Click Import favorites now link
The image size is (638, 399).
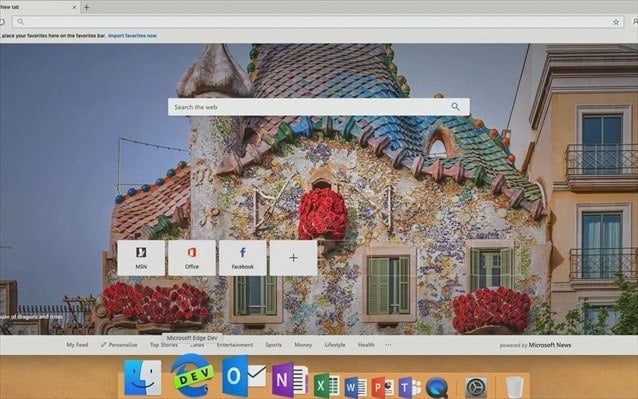click(132, 36)
